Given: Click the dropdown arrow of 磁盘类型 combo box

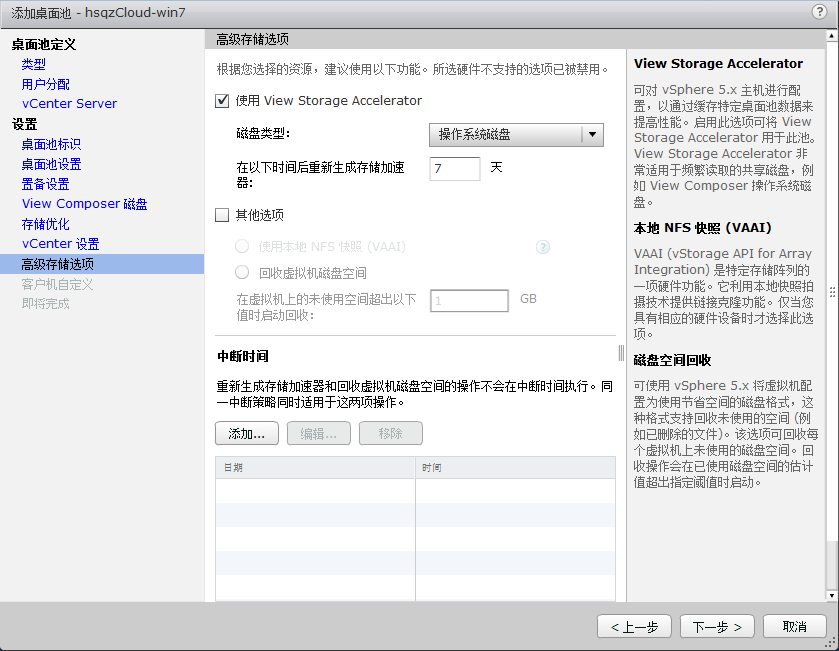Looking at the screenshot, I should click(x=592, y=134).
